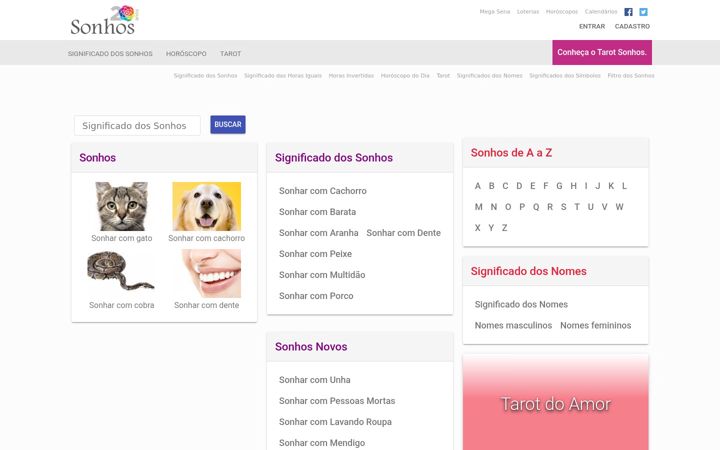Image resolution: width=720 pixels, height=450 pixels.
Task: Select letter A in Sonhos de A a Z
Action: 478,186
